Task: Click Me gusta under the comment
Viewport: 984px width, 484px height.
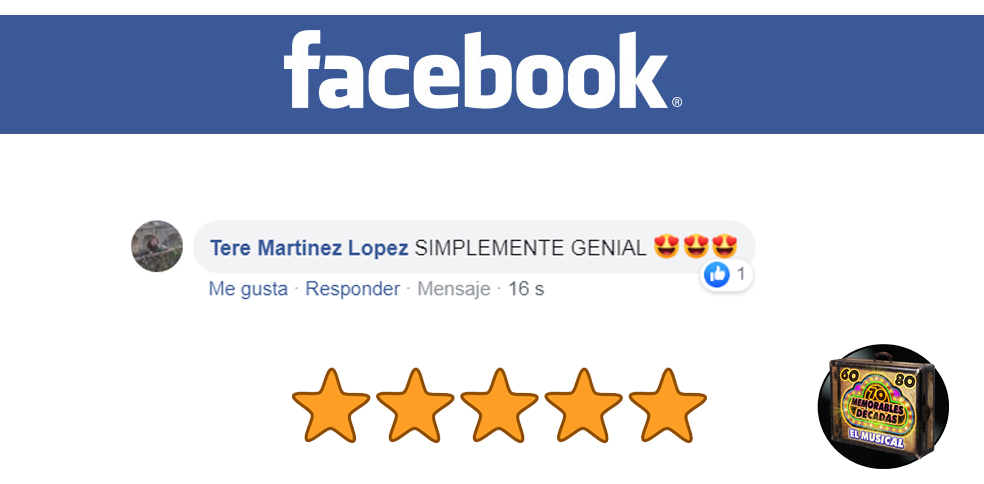Action: (x=248, y=289)
